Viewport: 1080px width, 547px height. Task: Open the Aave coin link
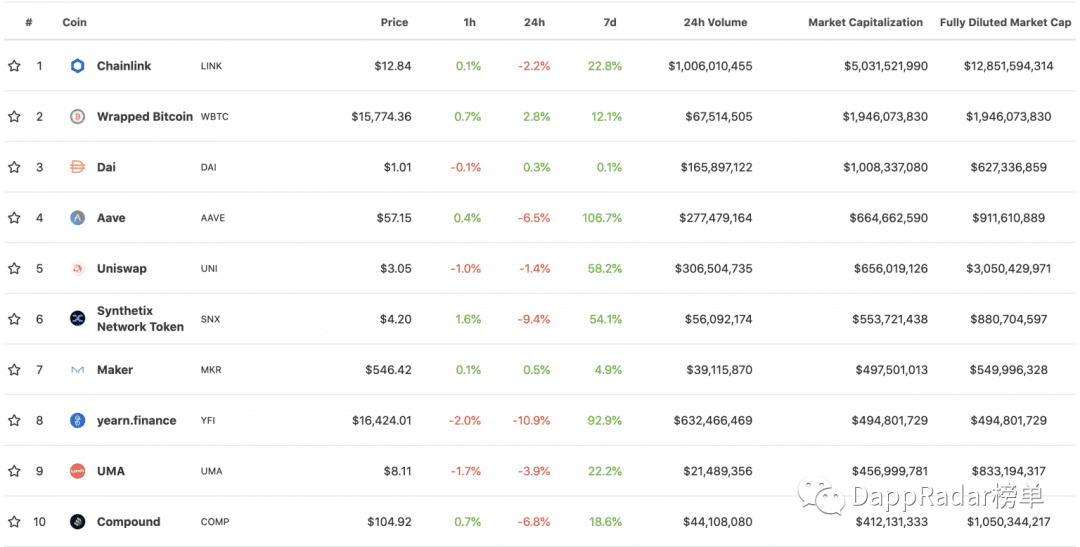111,218
